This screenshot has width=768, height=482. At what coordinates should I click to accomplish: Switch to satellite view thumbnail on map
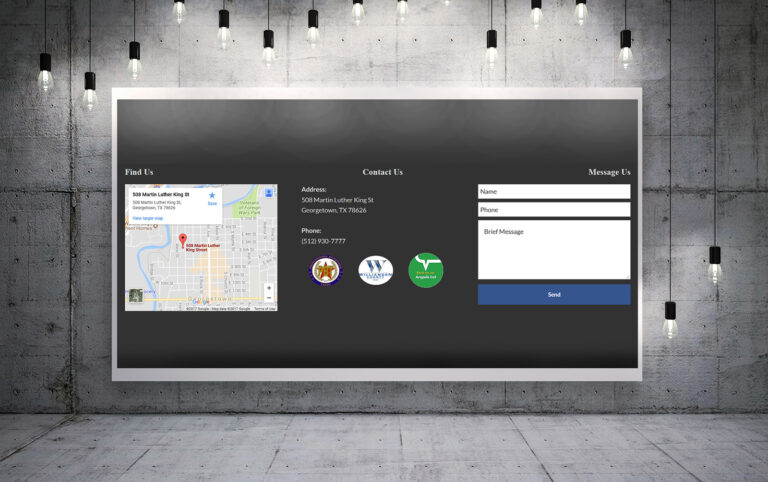pos(135,296)
